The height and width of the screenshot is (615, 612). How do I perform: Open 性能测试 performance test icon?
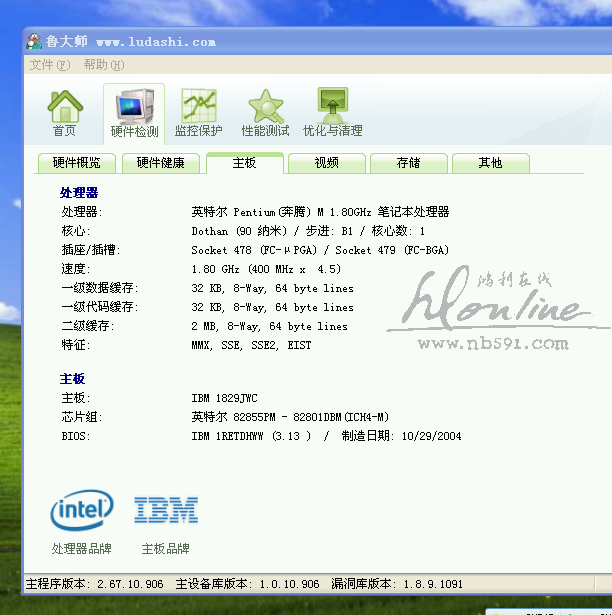tap(265, 106)
